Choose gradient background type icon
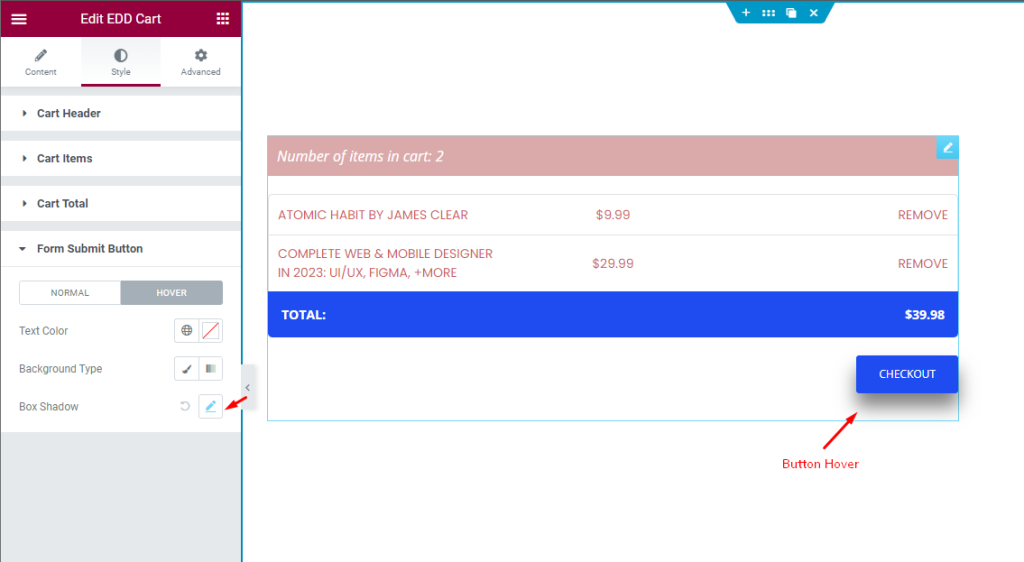The height and width of the screenshot is (562, 1024). 210,369
